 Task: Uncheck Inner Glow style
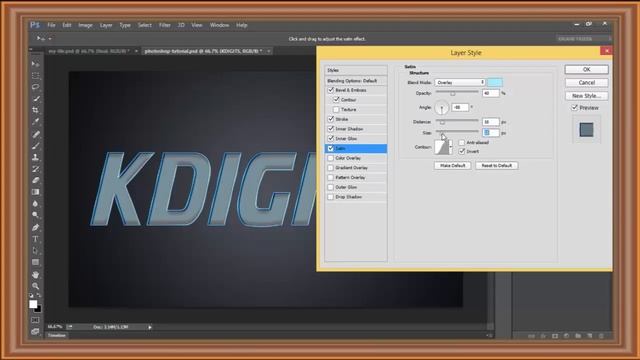331,138
